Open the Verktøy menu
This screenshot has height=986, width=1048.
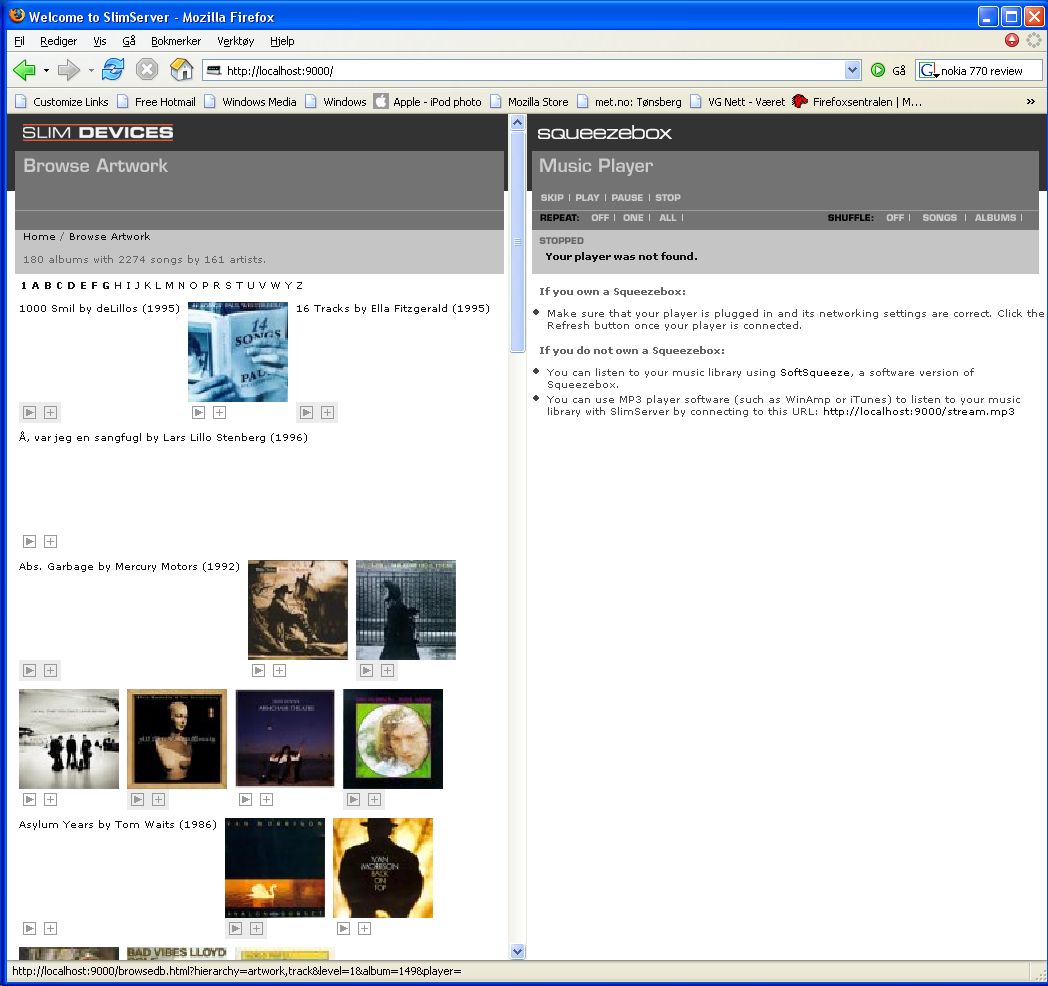[235, 41]
